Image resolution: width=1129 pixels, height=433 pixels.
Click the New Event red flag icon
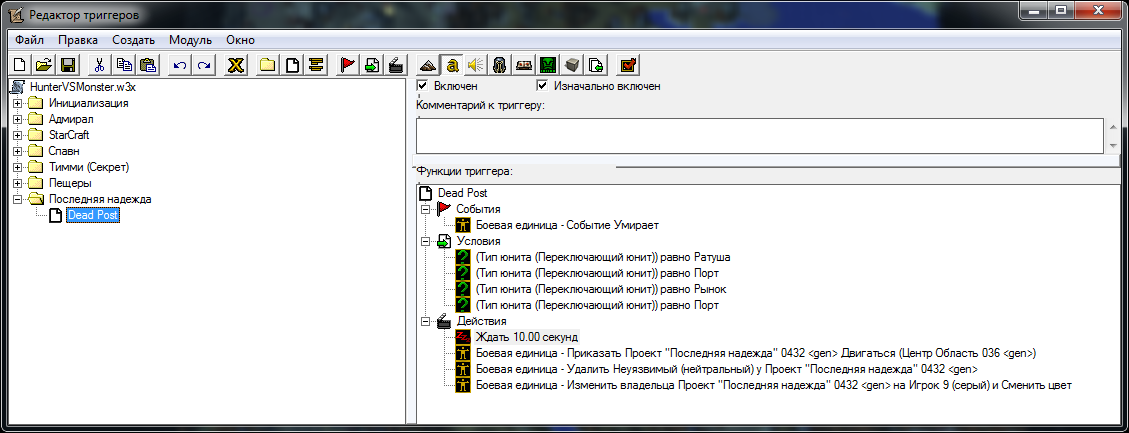(348, 66)
